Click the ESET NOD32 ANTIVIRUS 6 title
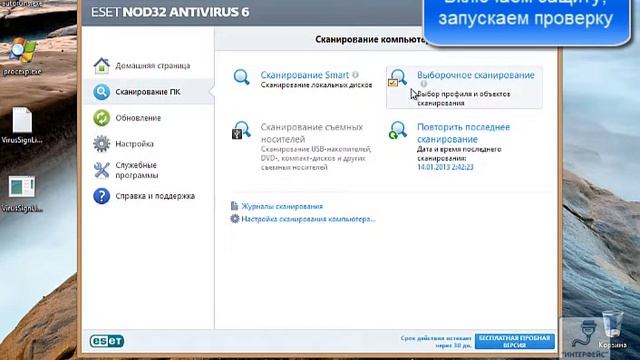Screen dimensions: 640x360 tap(170, 12)
